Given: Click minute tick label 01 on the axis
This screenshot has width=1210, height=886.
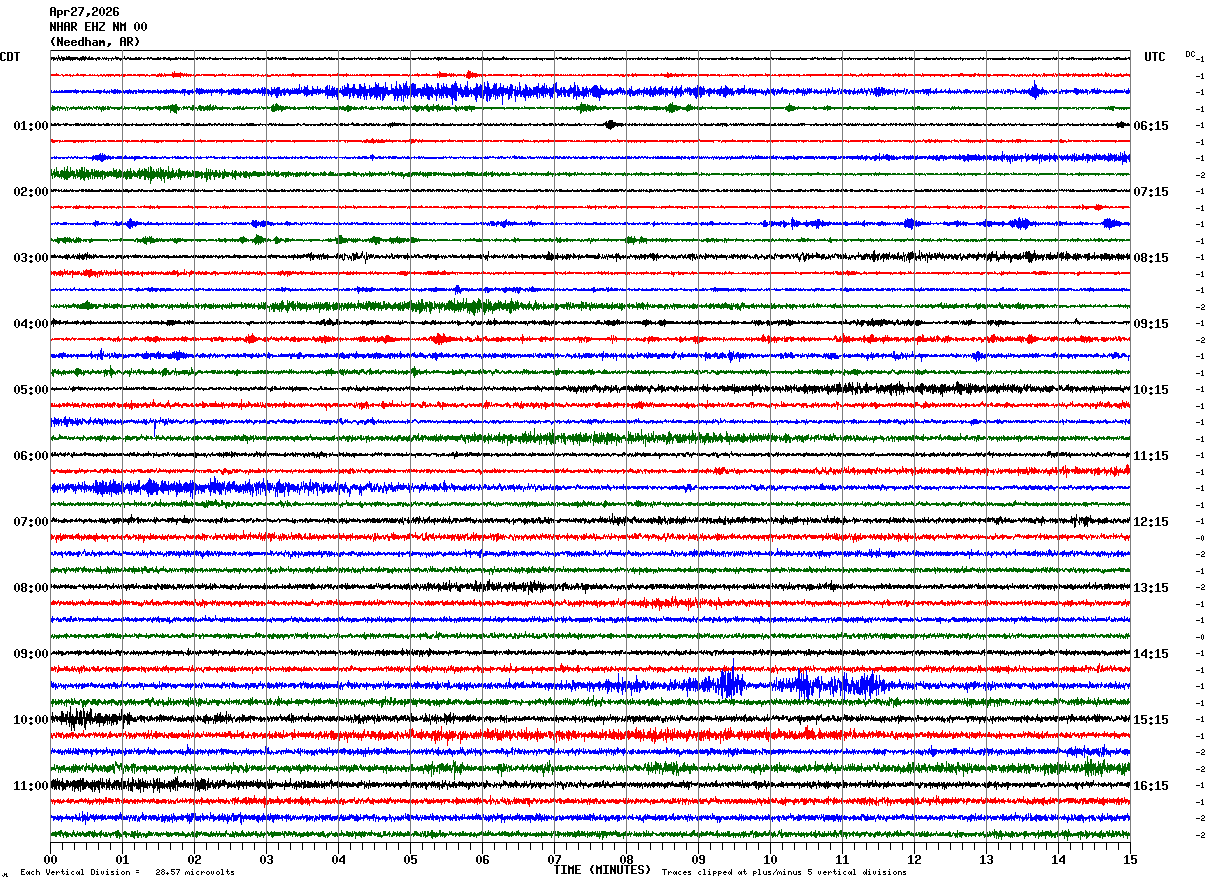Looking at the screenshot, I should tap(122, 859).
